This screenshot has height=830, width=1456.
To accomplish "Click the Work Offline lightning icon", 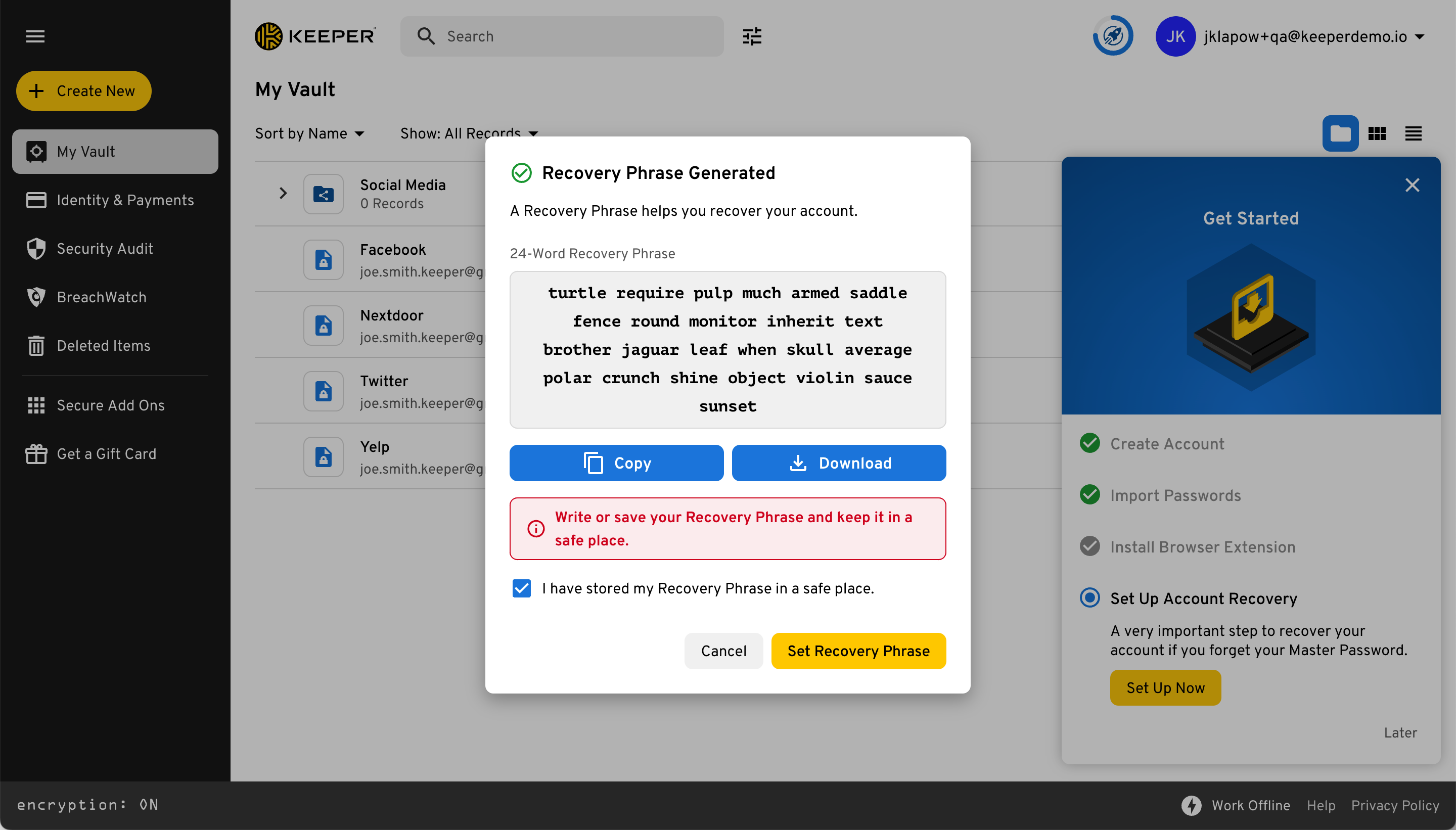I will (x=1191, y=805).
